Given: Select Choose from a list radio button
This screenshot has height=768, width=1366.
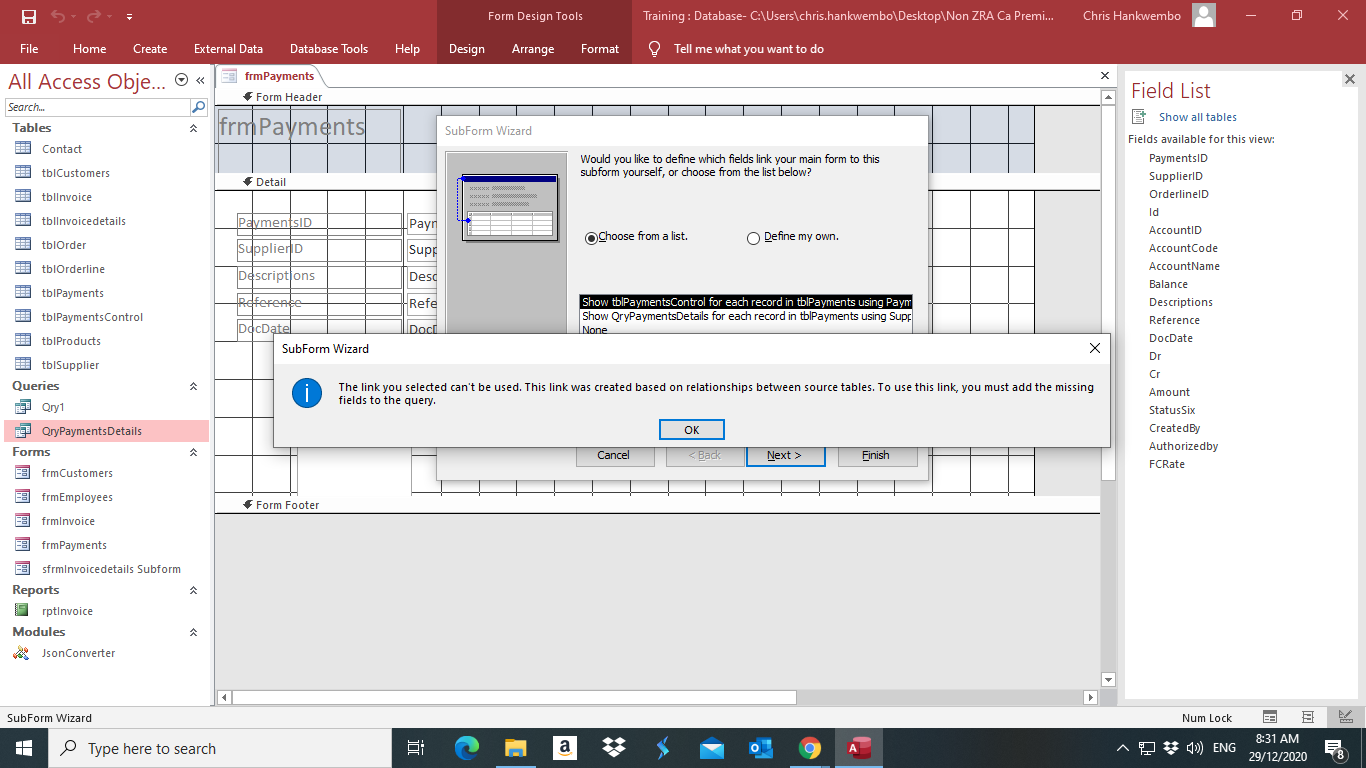Looking at the screenshot, I should click(x=591, y=238).
